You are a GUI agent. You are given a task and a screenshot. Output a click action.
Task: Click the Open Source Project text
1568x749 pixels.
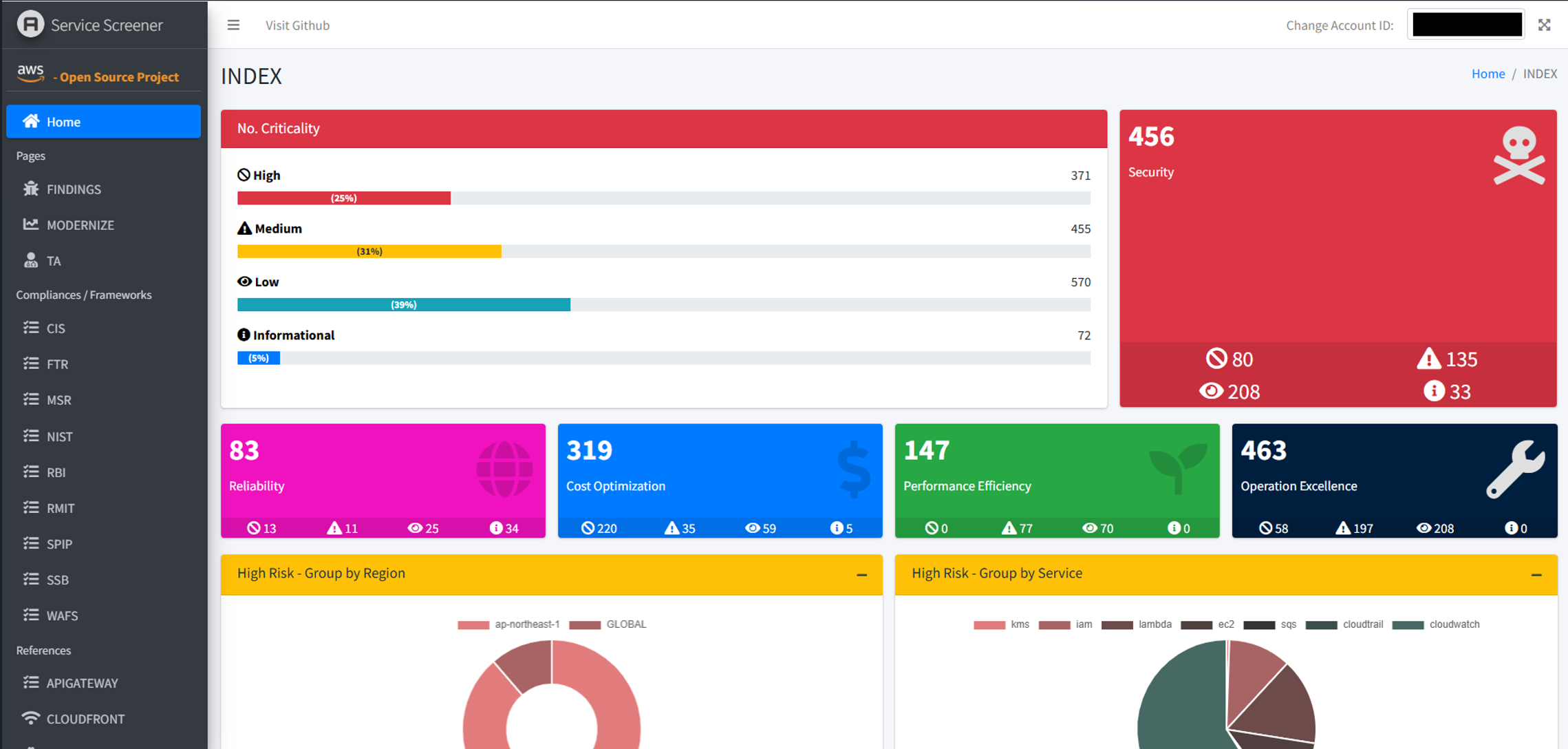[x=119, y=77]
